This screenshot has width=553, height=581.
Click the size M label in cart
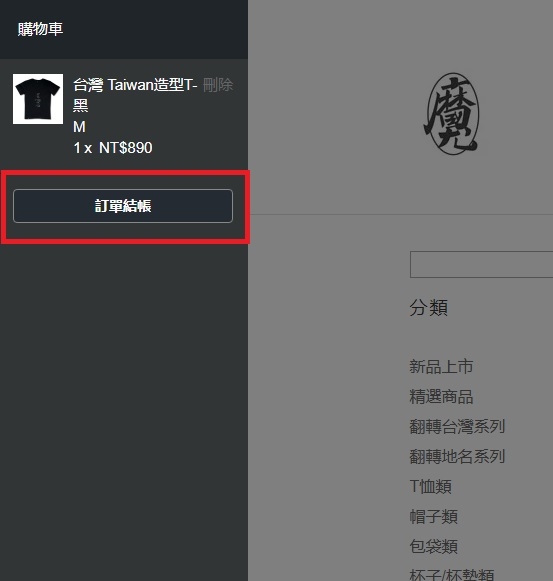(79, 127)
